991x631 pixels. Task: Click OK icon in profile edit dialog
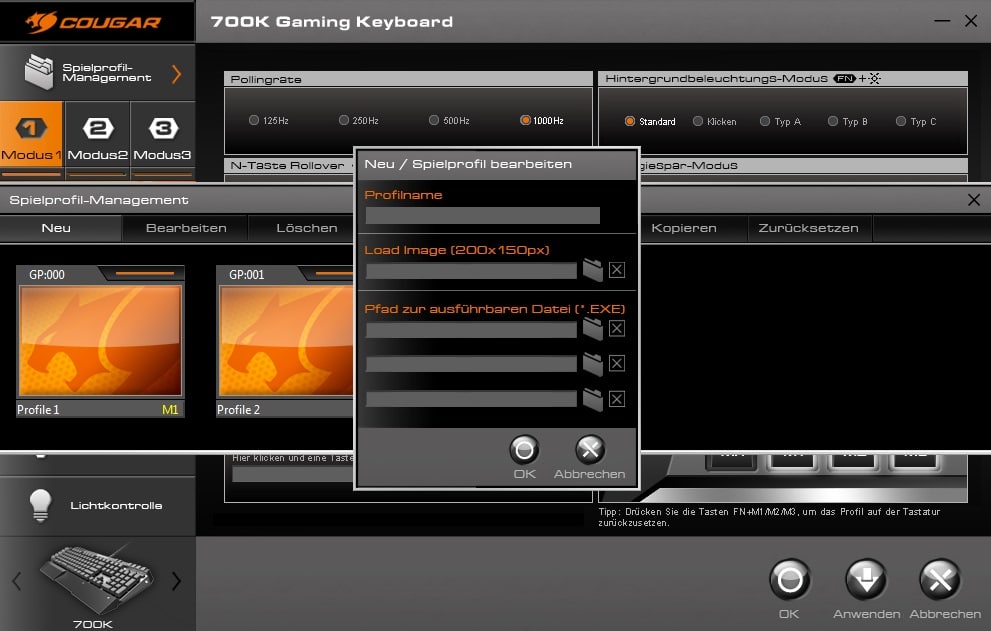524,449
